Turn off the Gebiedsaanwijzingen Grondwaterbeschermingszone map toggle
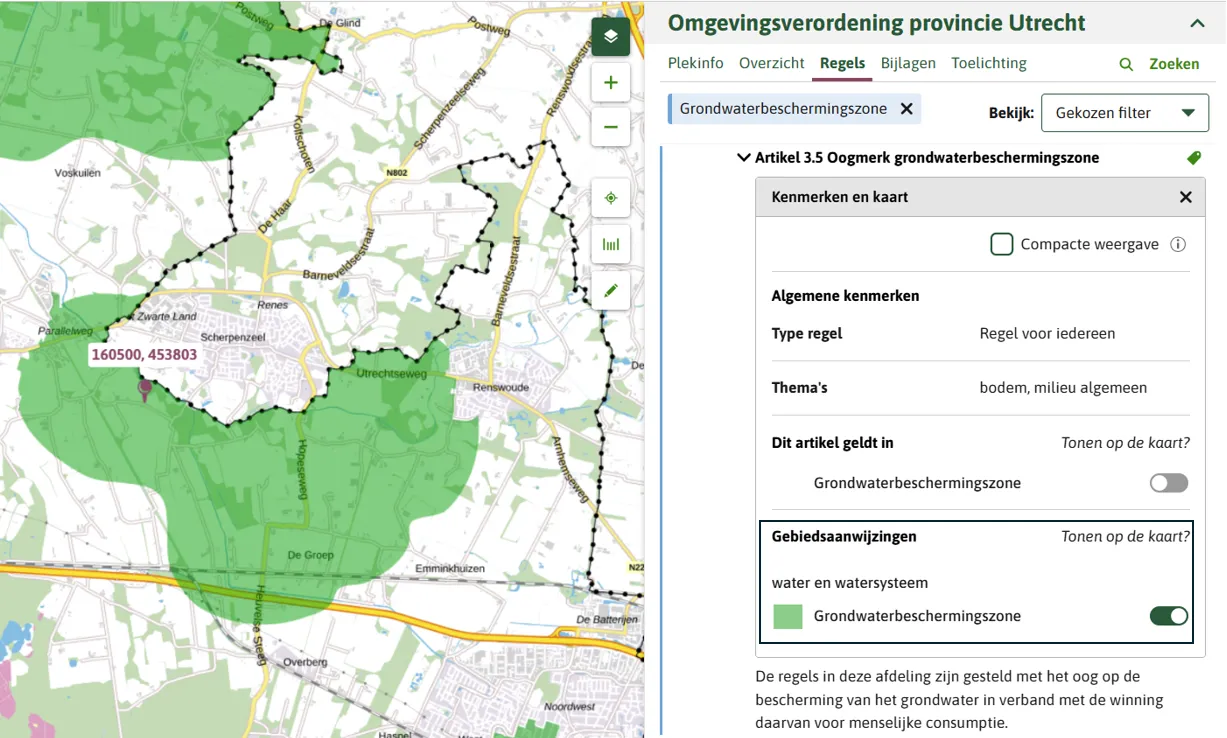This screenshot has height=738, width=1227. pos(1169,616)
